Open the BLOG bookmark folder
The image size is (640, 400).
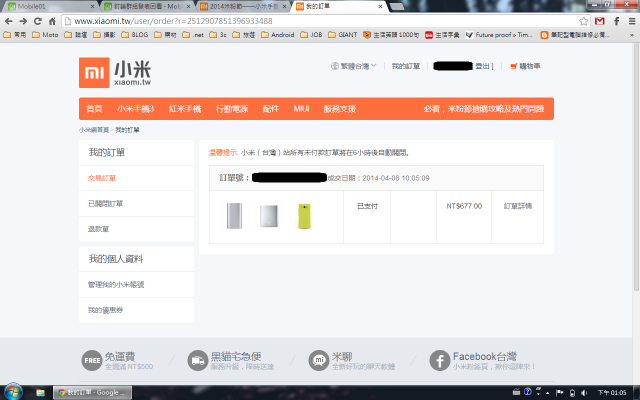tap(135, 35)
